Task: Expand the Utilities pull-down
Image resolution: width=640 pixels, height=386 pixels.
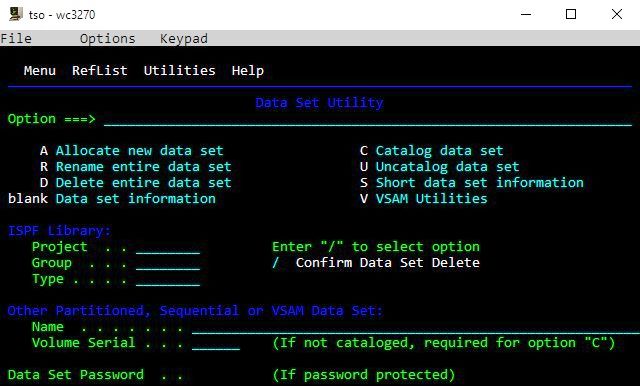Action: pyautogui.click(x=180, y=71)
